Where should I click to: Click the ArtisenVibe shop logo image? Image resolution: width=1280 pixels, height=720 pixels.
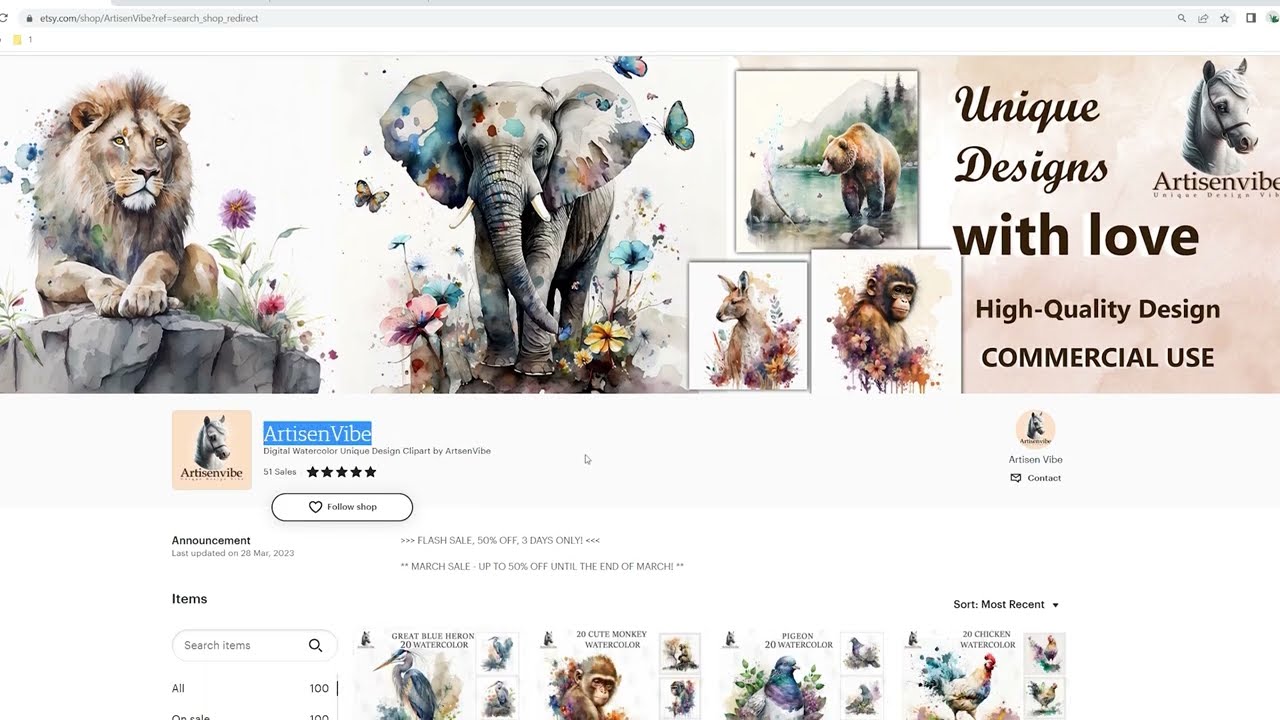tap(212, 450)
